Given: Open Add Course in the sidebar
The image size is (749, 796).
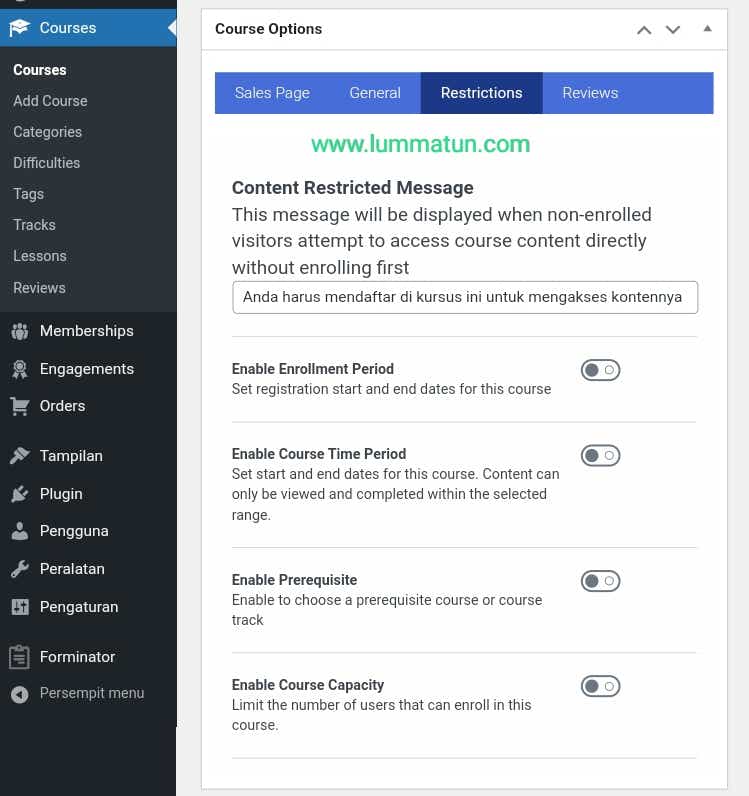Looking at the screenshot, I should [50, 101].
